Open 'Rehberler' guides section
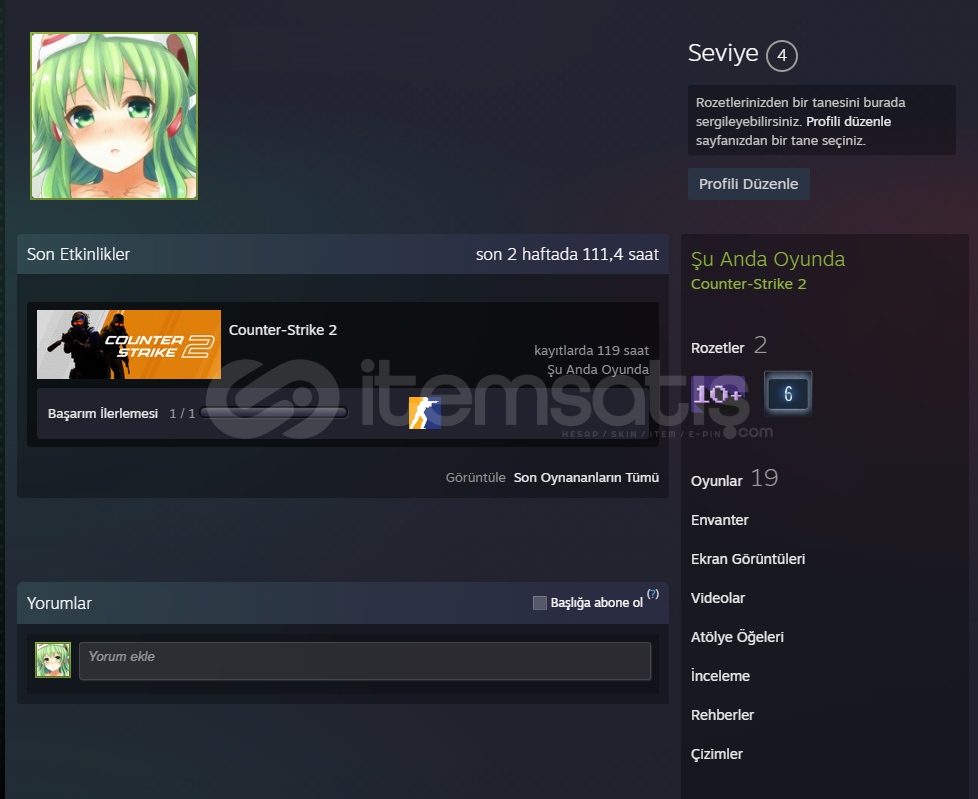 722,715
